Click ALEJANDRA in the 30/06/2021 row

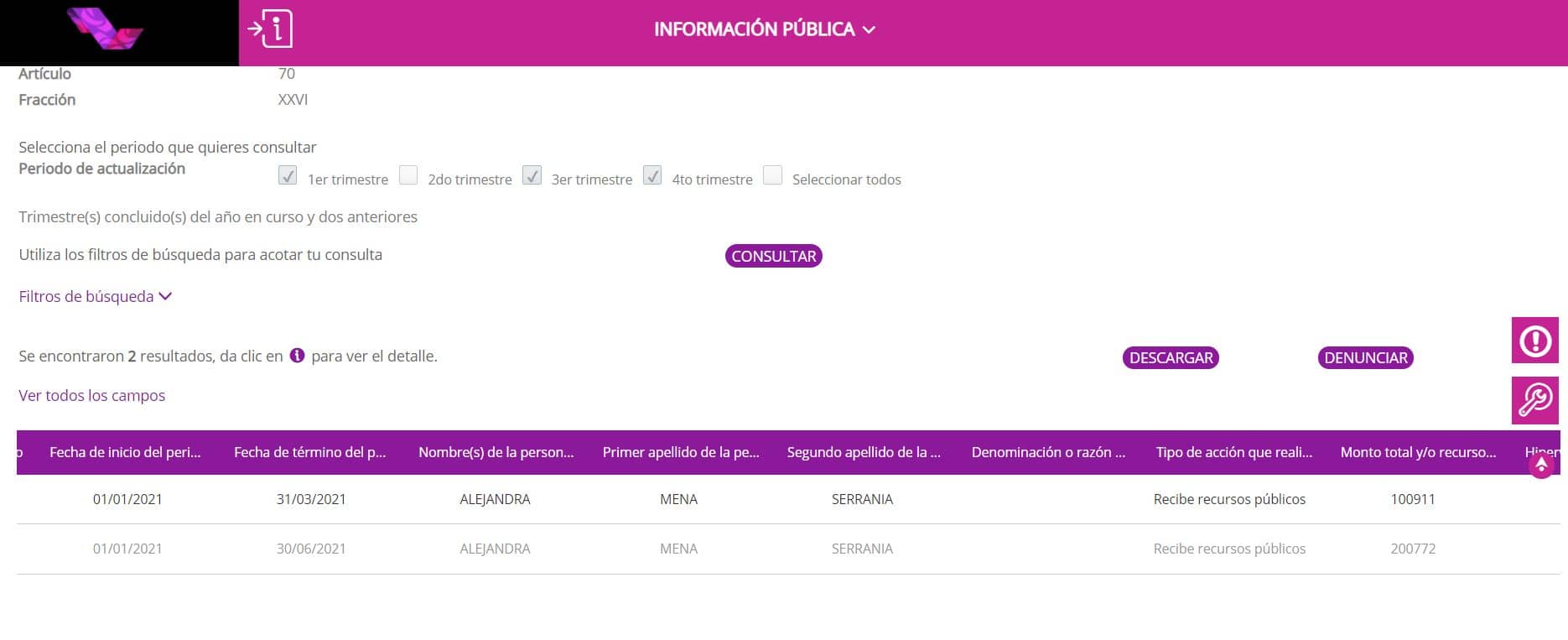[495, 549]
